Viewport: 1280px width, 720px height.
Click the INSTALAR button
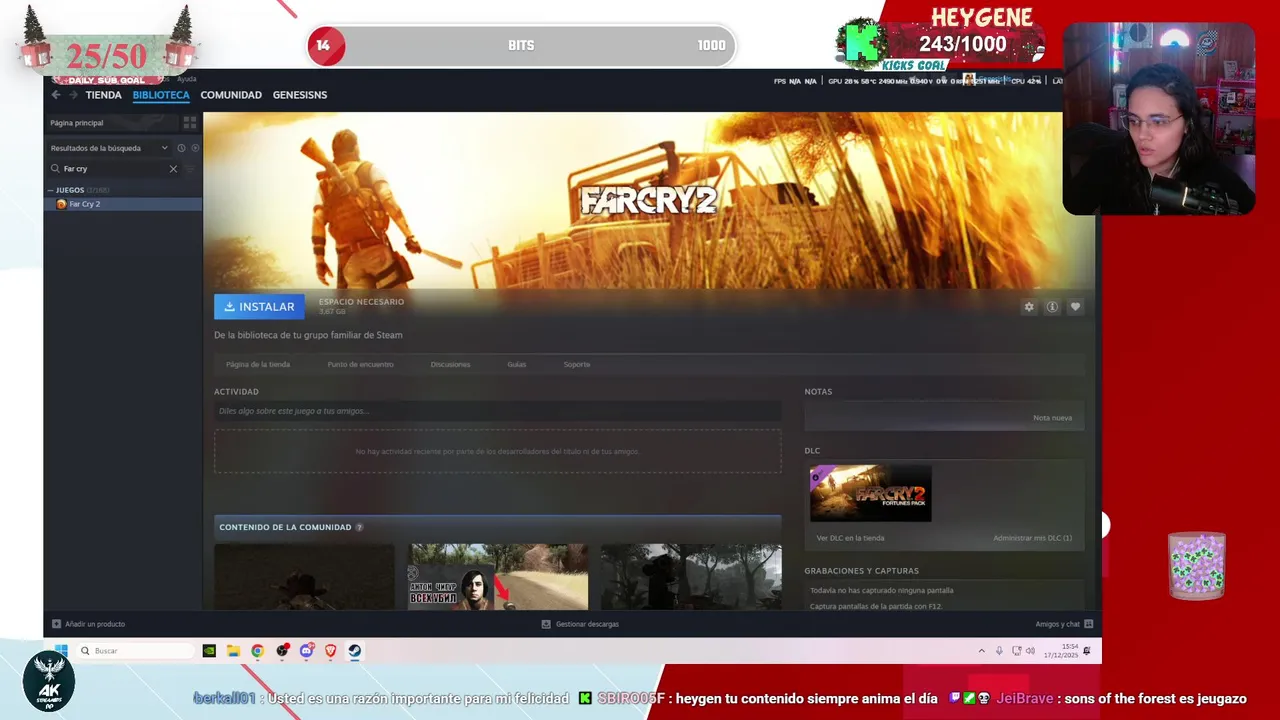(x=259, y=307)
